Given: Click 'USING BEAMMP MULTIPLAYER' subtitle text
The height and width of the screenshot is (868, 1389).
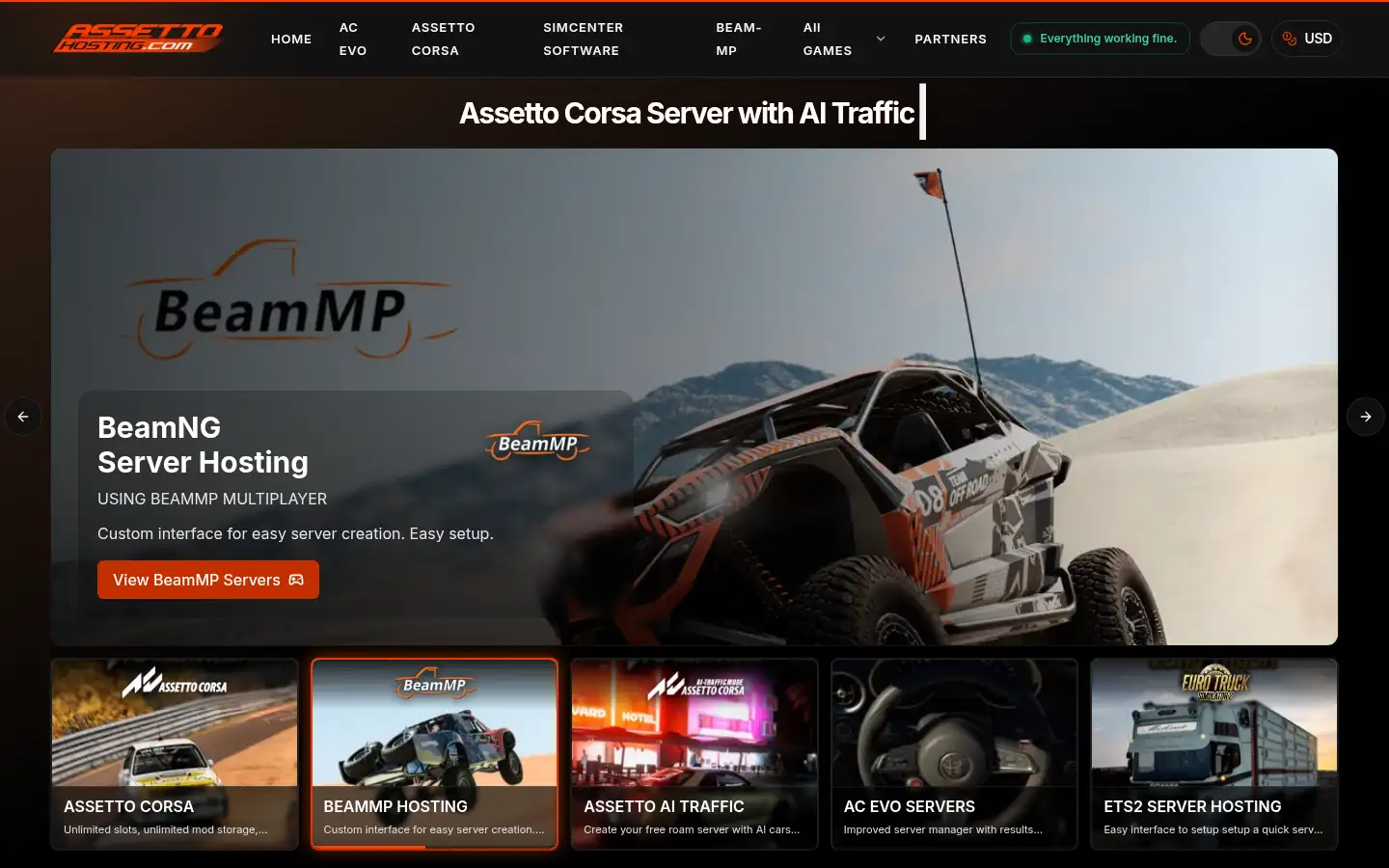Looking at the screenshot, I should click(x=212, y=499).
